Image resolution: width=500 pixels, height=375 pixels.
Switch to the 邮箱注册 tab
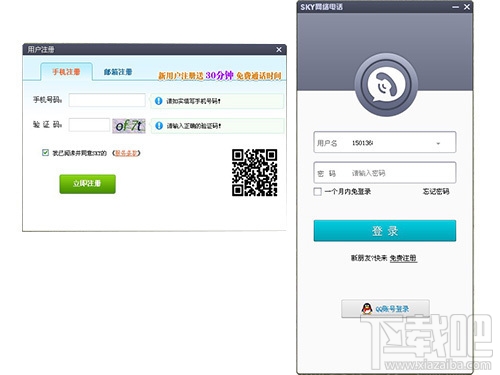click(x=118, y=72)
